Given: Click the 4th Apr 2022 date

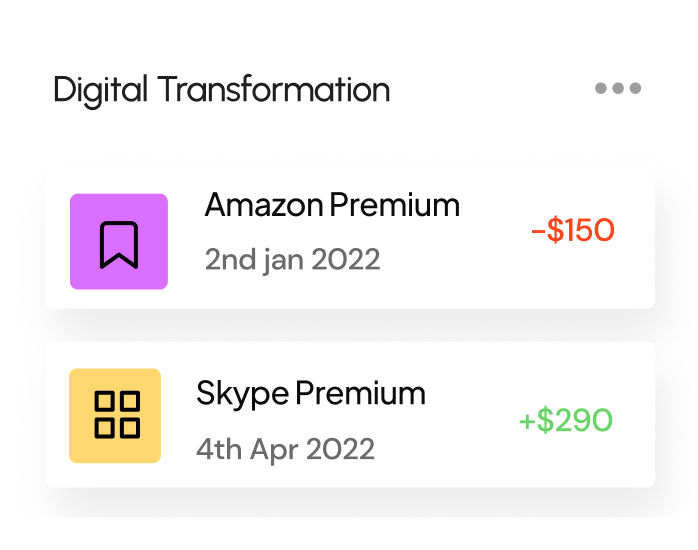Looking at the screenshot, I should [x=285, y=448].
